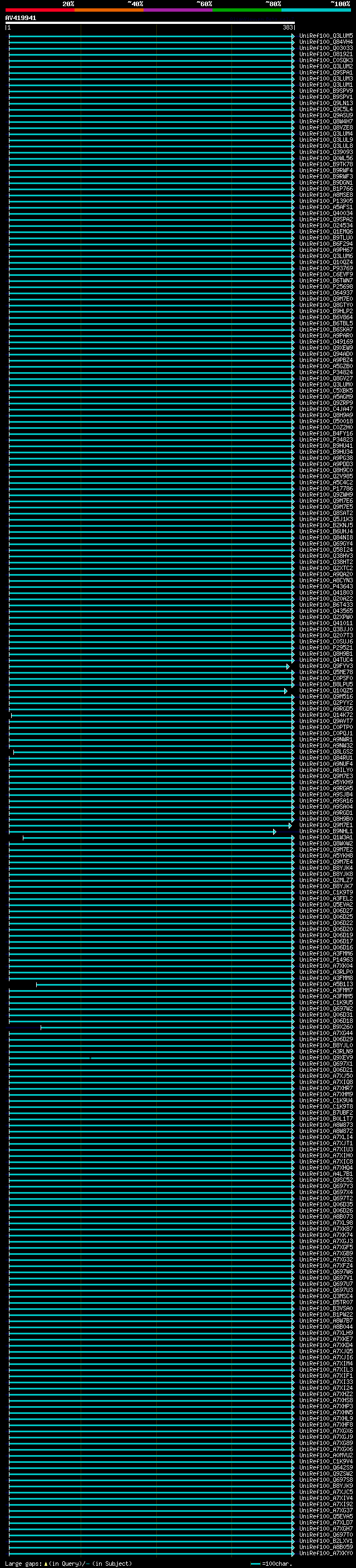Click the green ~80% identity legend segment
The image size is (356, 1568).
[x=247, y=10]
